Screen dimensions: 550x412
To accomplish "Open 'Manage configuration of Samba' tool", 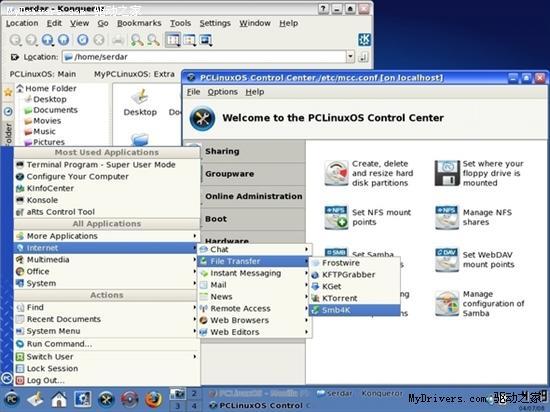I will (480, 304).
